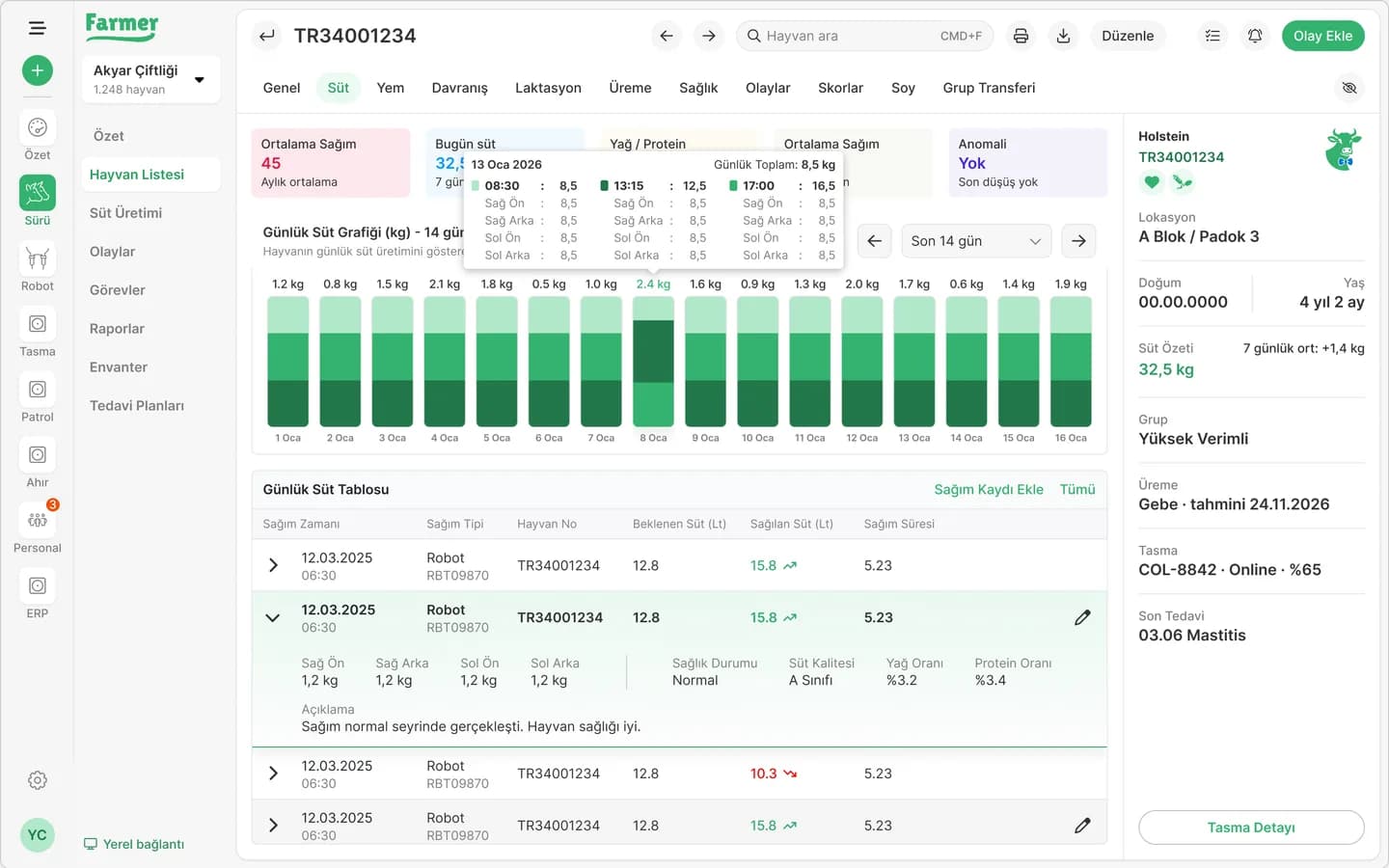This screenshot has width=1389, height=868.
Task: Open the notifications bell
Action: [x=1255, y=36]
